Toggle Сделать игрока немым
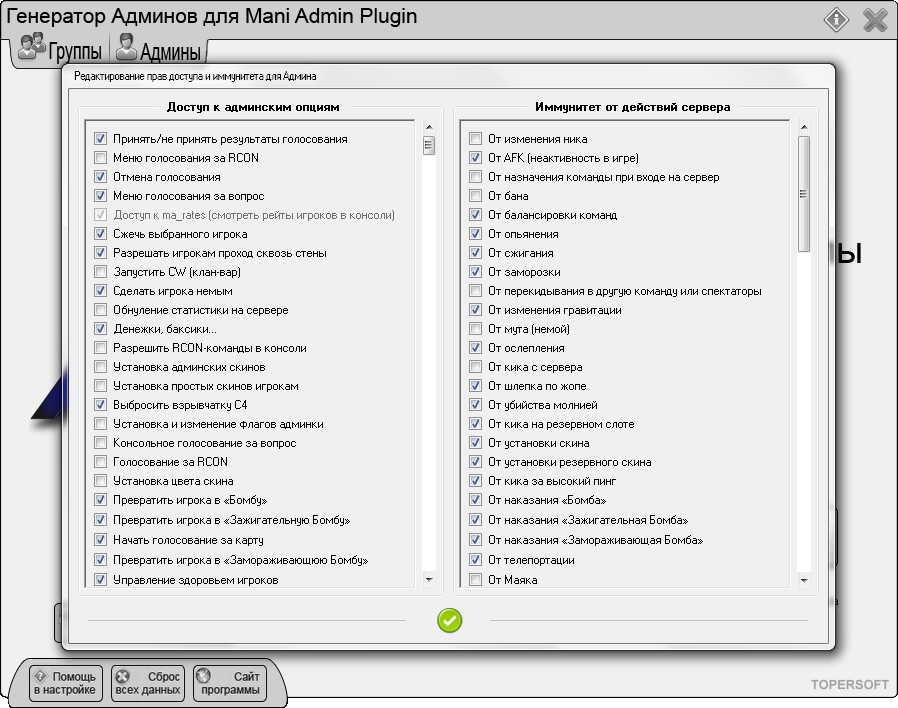898x708 pixels. (100, 291)
